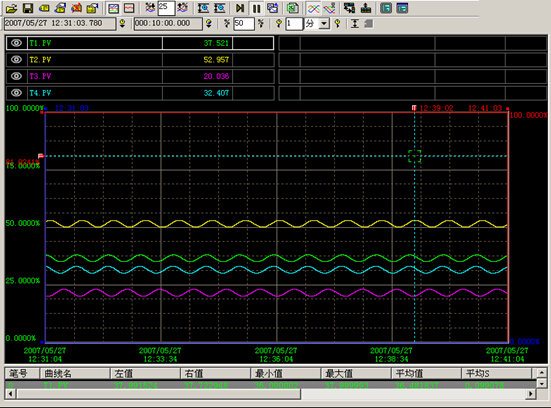Screen dimensions: 551x408
Task: Click the 曲线名 column header
Action: tap(75, 373)
